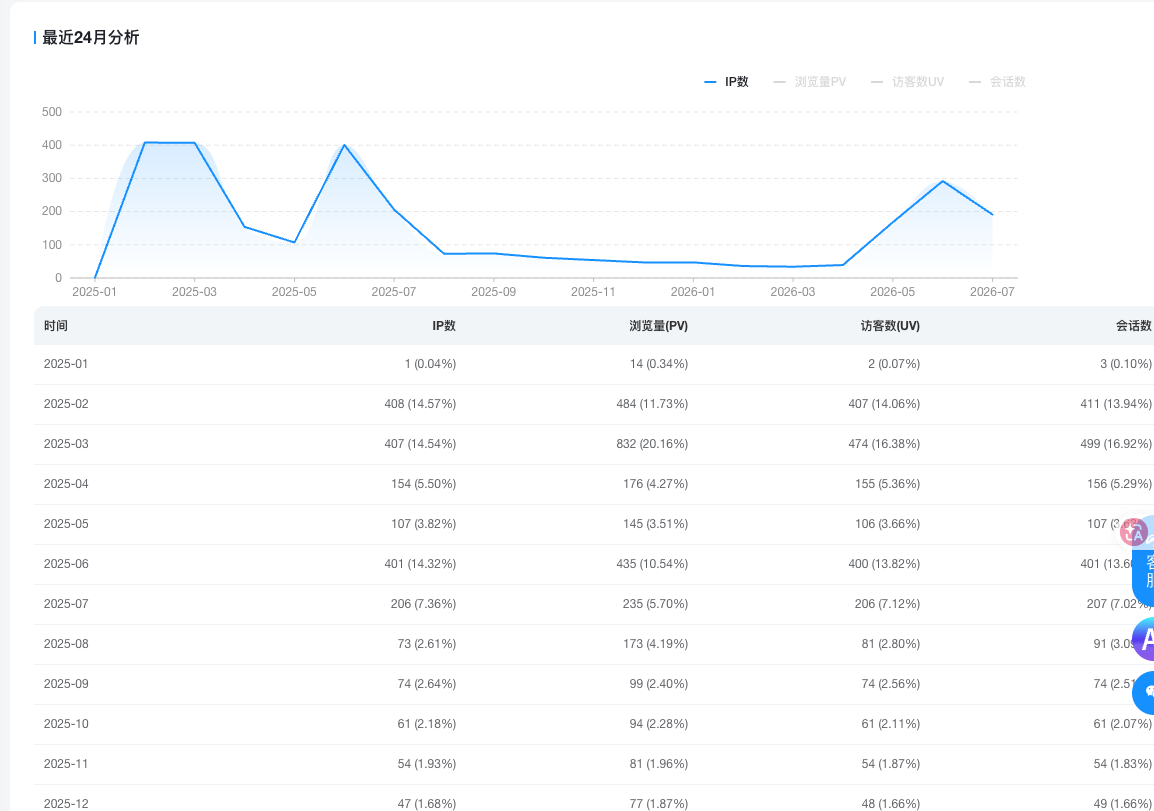Toggle the IP数 series in chart legend
Screen dimensions: 1154x811
point(726,82)
